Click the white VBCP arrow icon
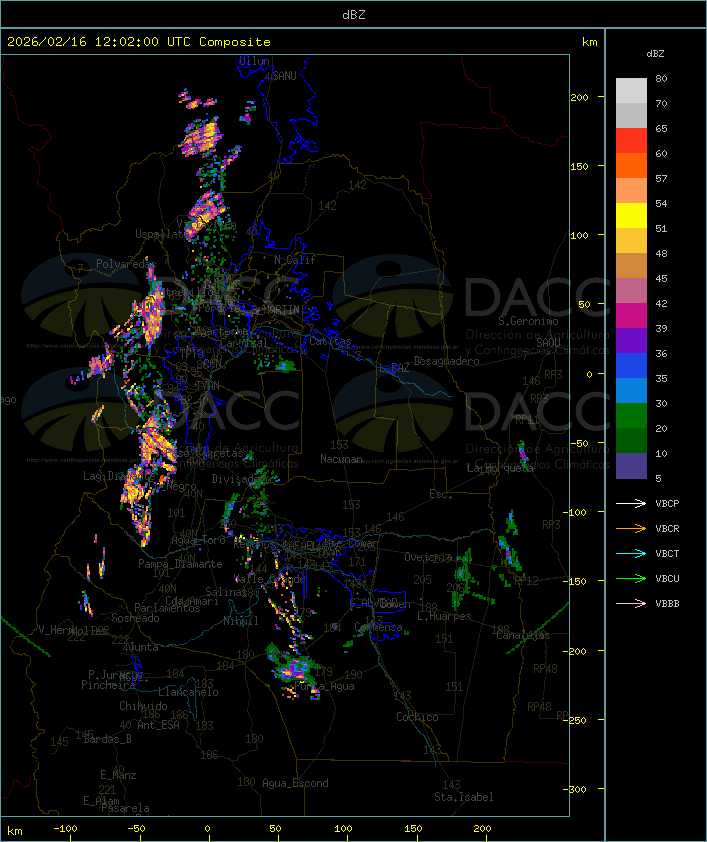This screenshot has height=842, width=707. [631, 503]
